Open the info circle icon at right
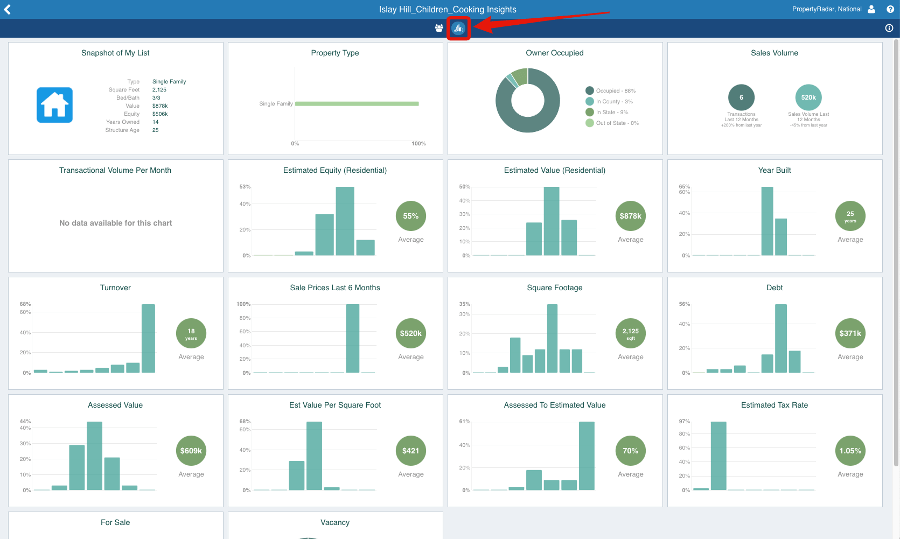Screen dimensions: 902x539 pyautogui.click(x=889, y=28)
